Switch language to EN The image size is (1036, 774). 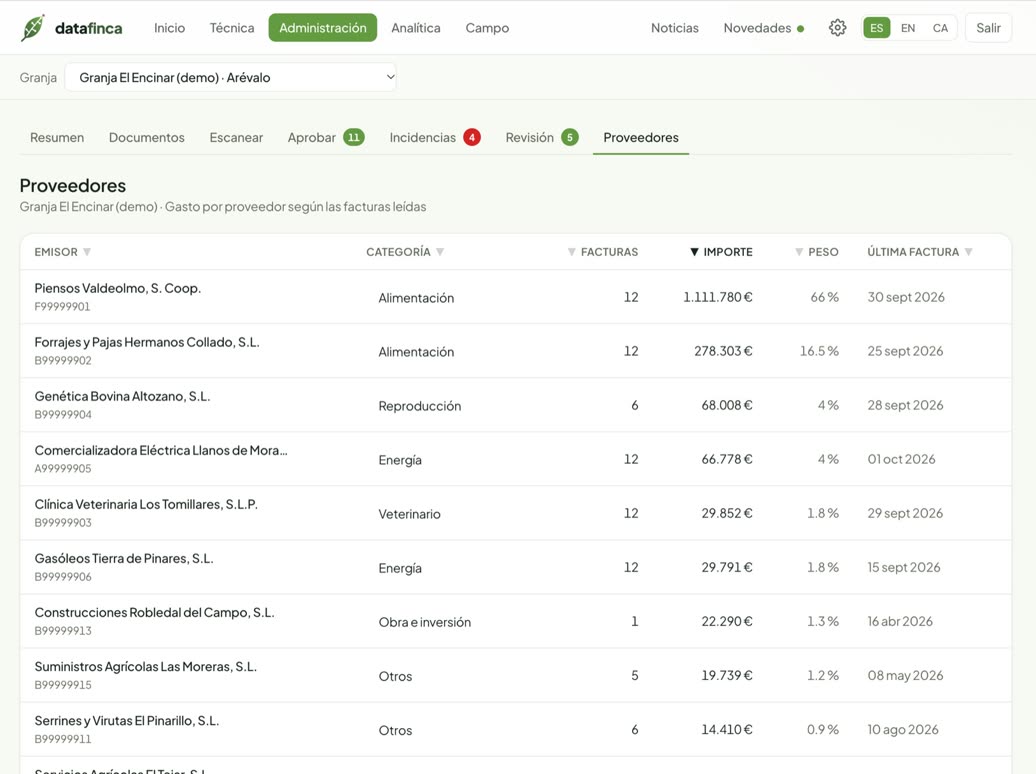click(x=908, y=28)
